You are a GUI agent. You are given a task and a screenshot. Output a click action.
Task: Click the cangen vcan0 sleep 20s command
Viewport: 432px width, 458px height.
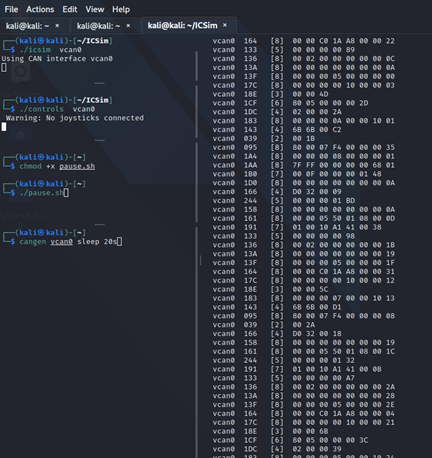68,241
